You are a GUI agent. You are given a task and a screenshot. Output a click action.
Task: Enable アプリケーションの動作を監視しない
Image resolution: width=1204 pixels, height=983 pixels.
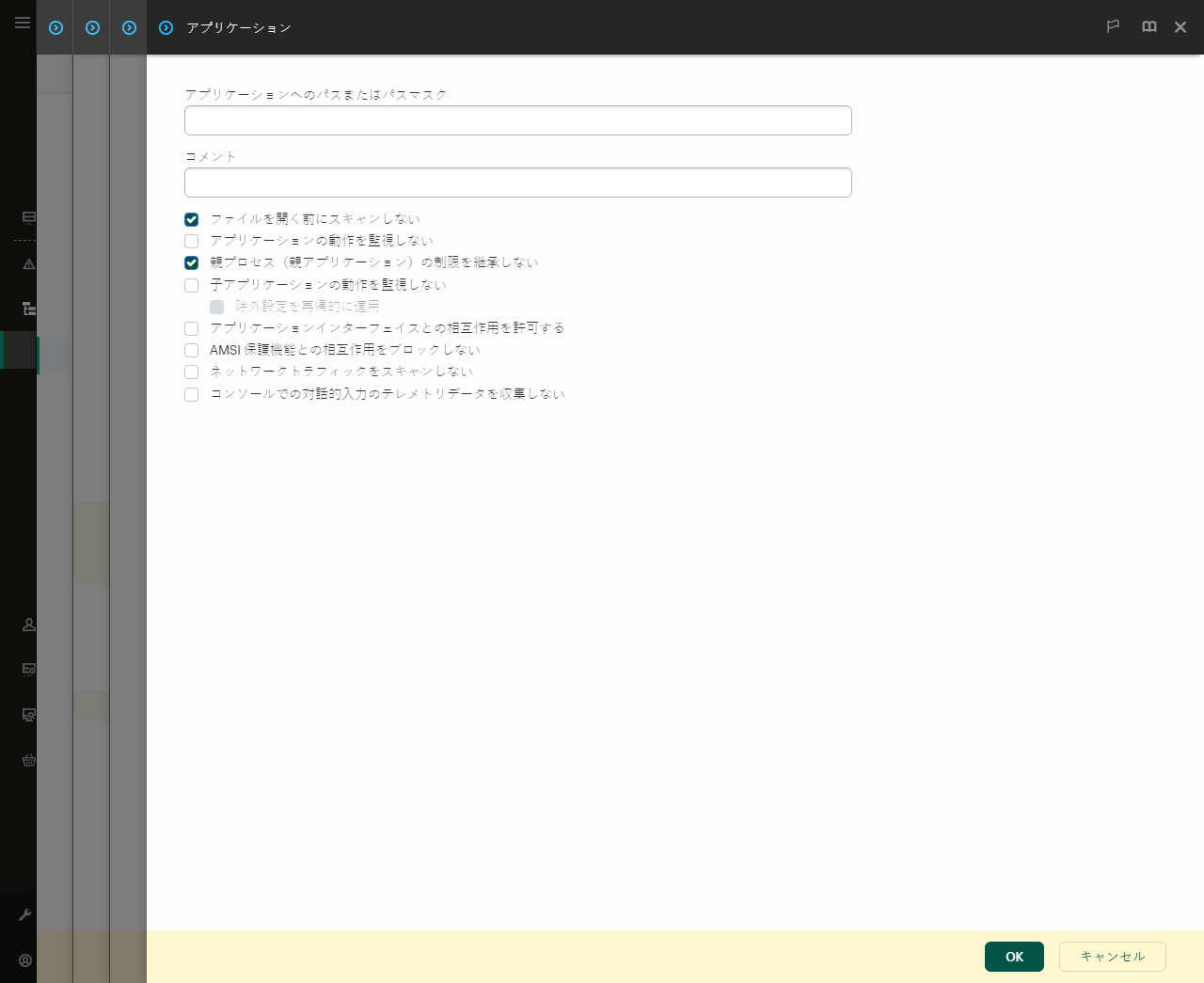pyautogui.click(x=191, y=241)
